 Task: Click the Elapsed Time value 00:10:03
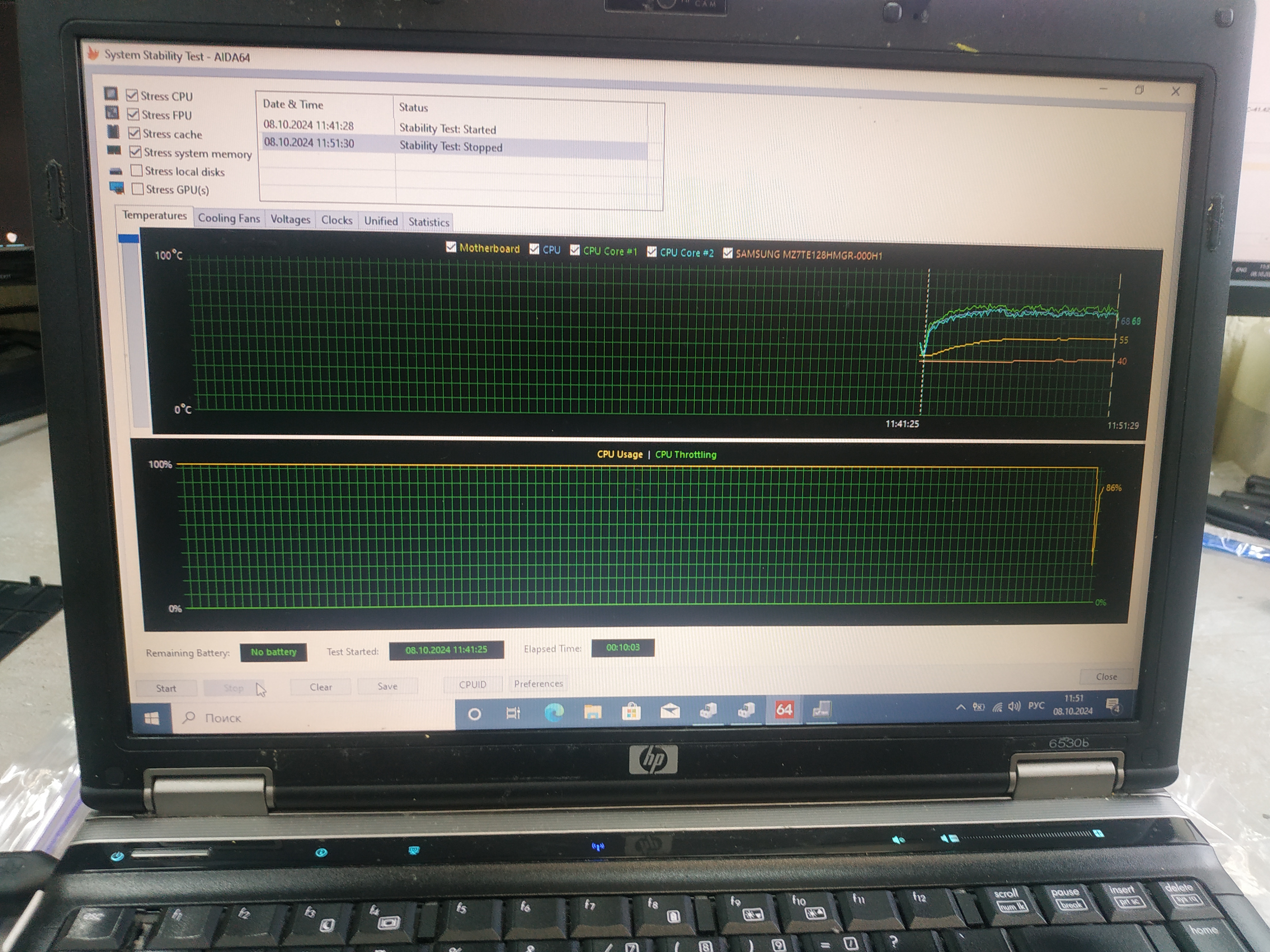point(623,647)
